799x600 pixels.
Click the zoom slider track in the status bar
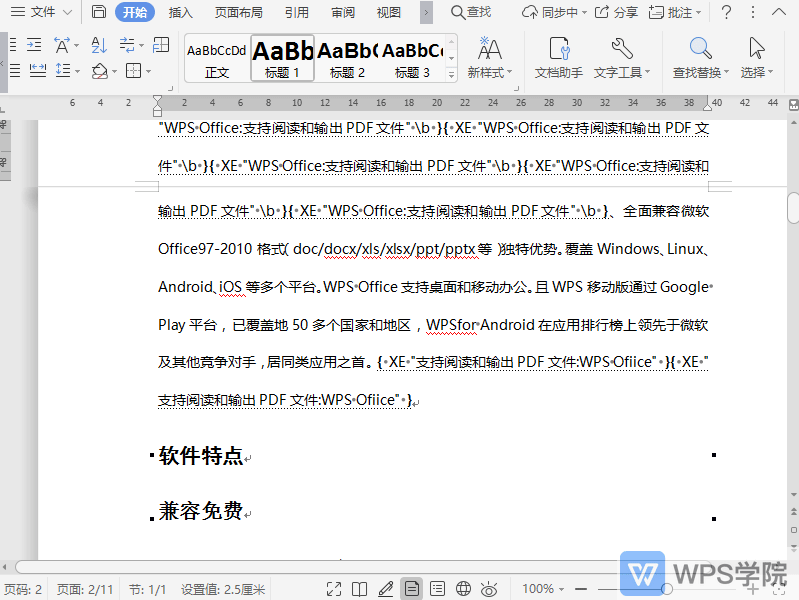(640, 589)
